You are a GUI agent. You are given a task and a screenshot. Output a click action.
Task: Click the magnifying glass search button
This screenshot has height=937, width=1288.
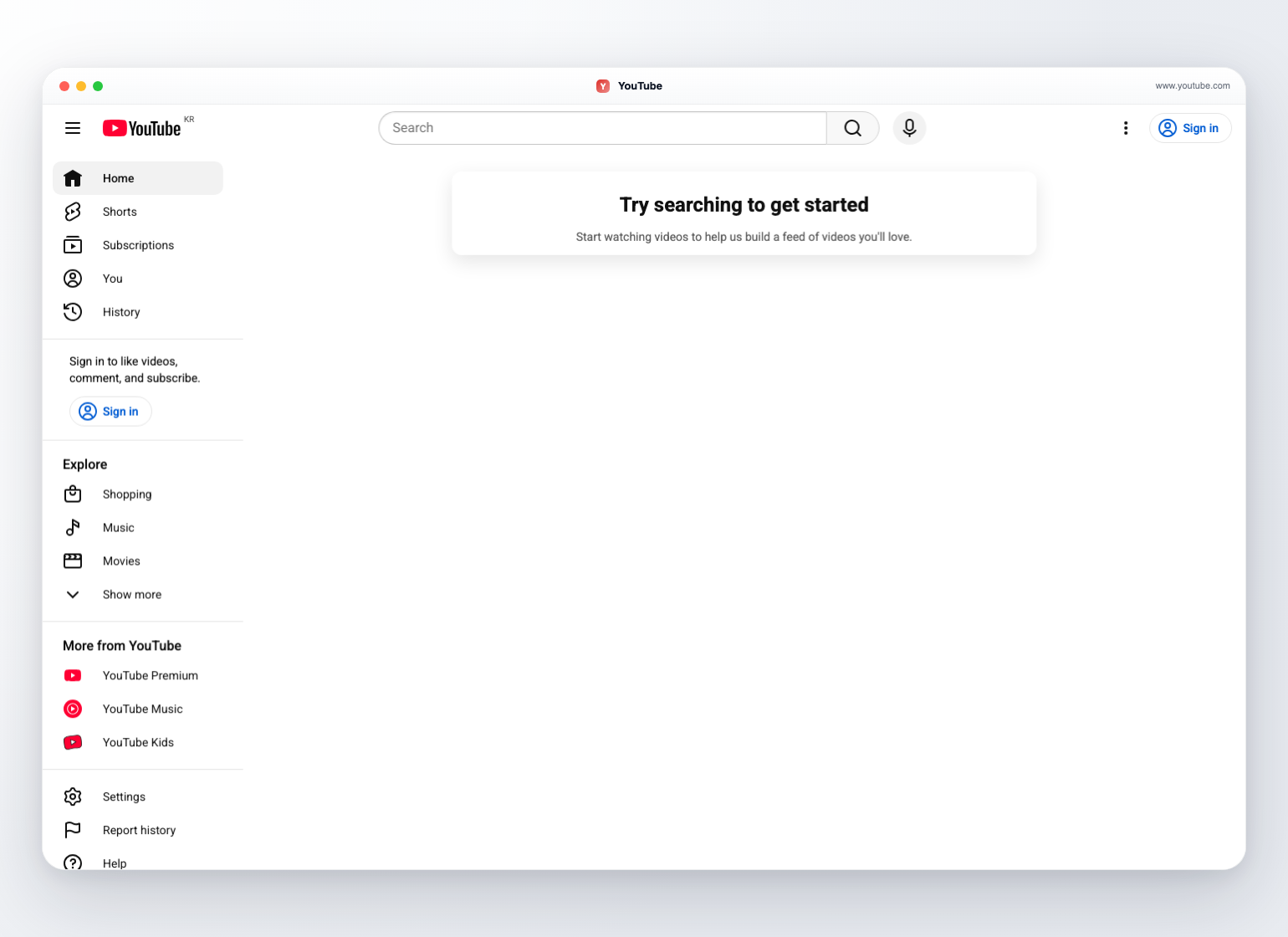pyautogui.click(x=852, y=128)
